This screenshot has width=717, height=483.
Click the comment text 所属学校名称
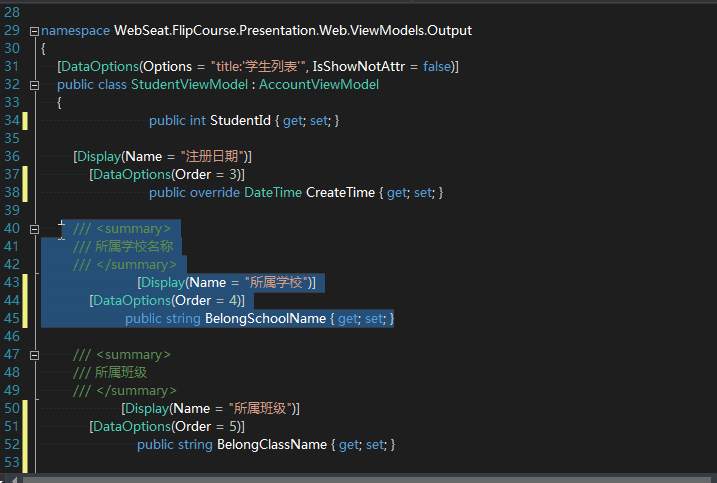pos(134,247)
